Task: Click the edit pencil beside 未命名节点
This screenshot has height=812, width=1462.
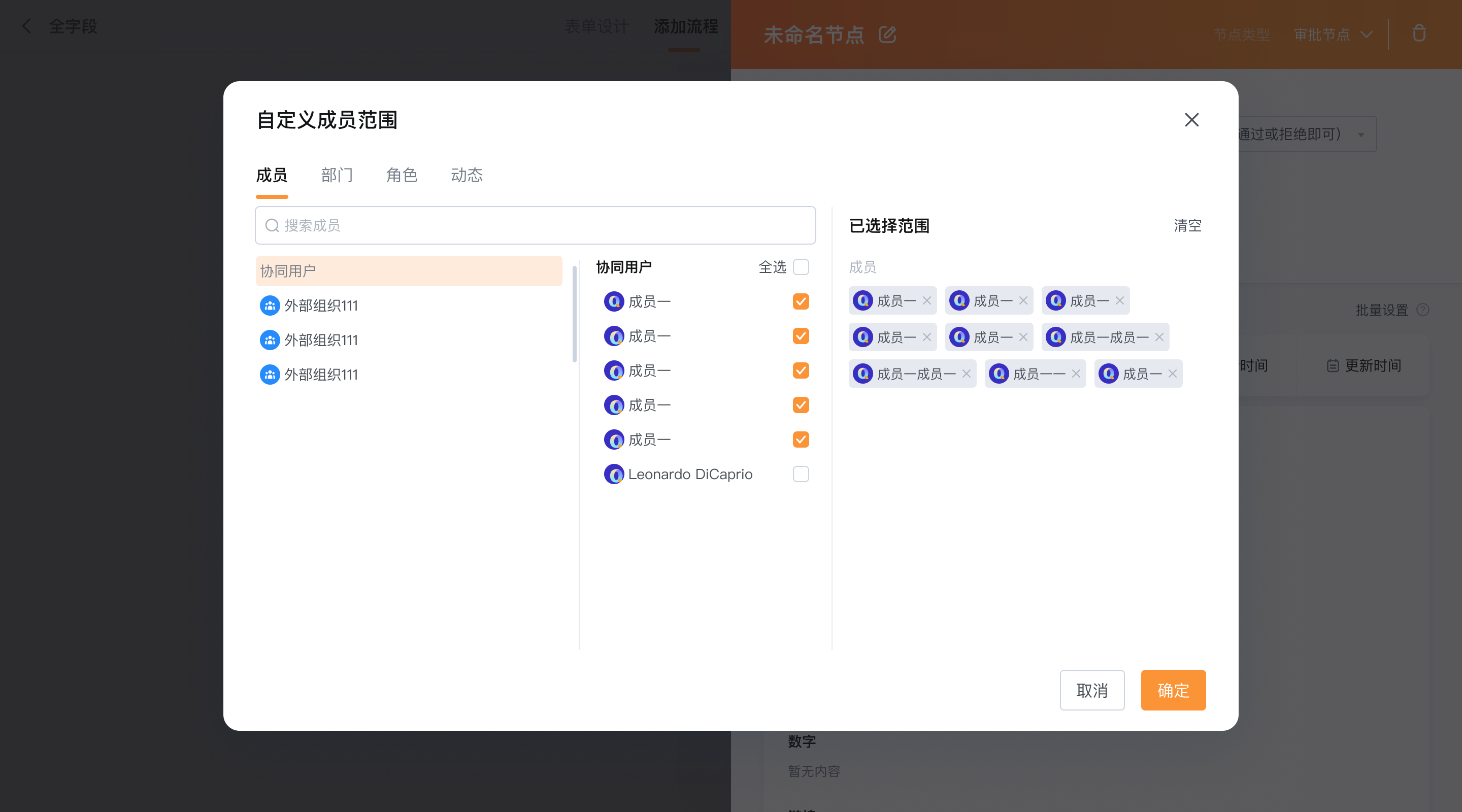Action: pos(888,35)
